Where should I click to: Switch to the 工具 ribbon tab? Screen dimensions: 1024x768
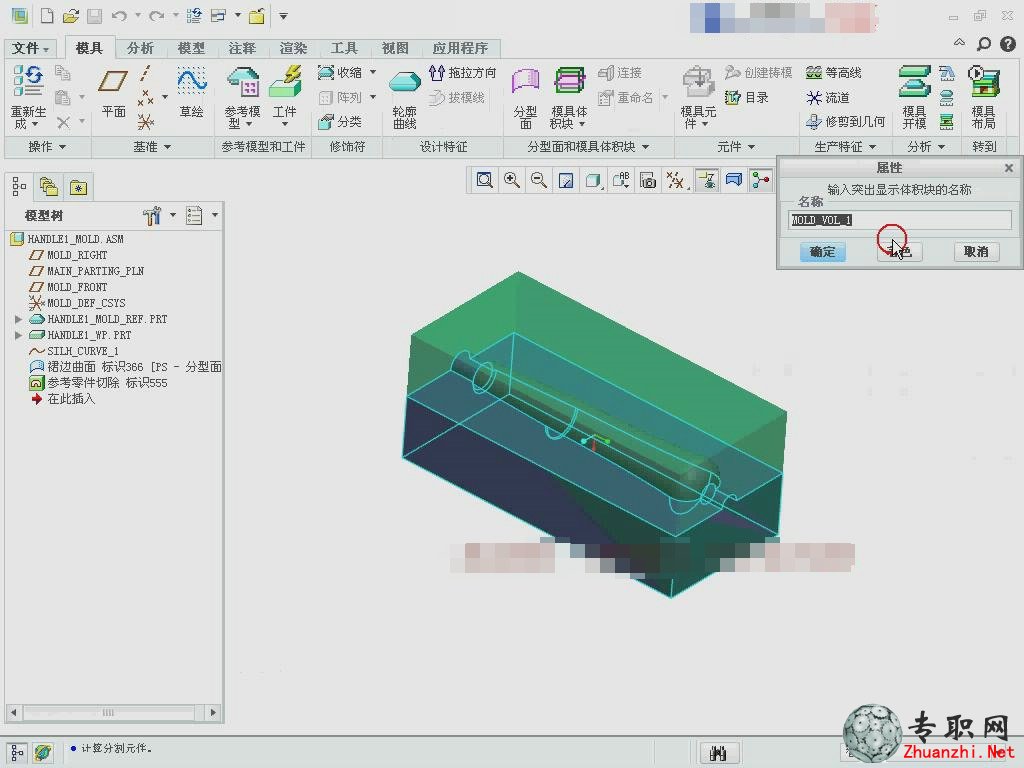tap(344, 48)
